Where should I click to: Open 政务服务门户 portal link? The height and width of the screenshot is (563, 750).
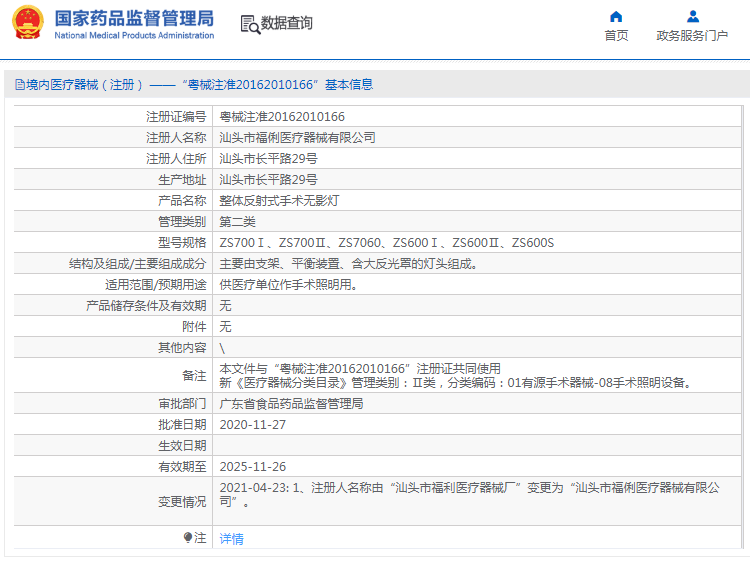(x=692, y=35)
